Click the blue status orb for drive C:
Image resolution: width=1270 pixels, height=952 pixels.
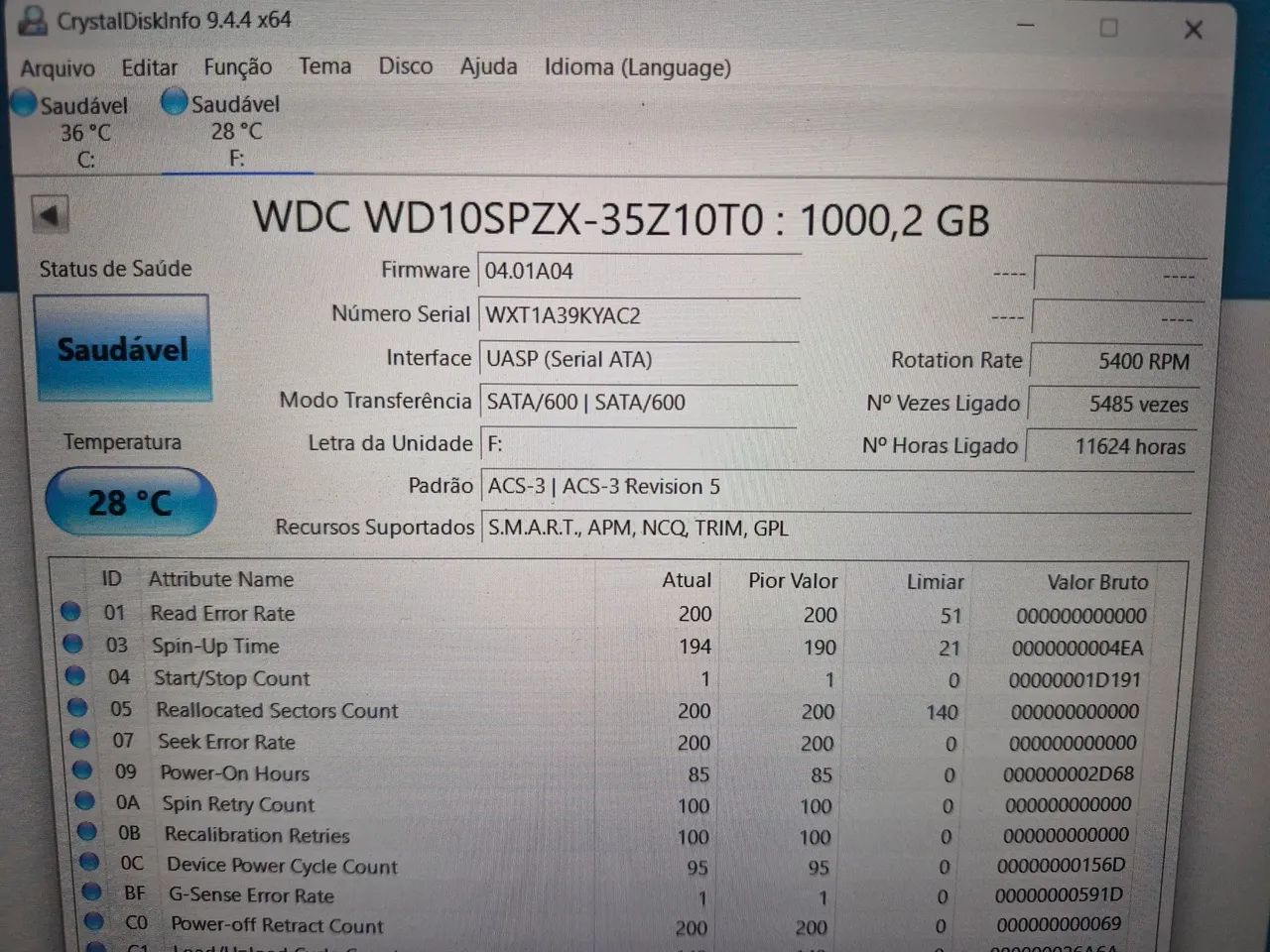click(24, 102)
